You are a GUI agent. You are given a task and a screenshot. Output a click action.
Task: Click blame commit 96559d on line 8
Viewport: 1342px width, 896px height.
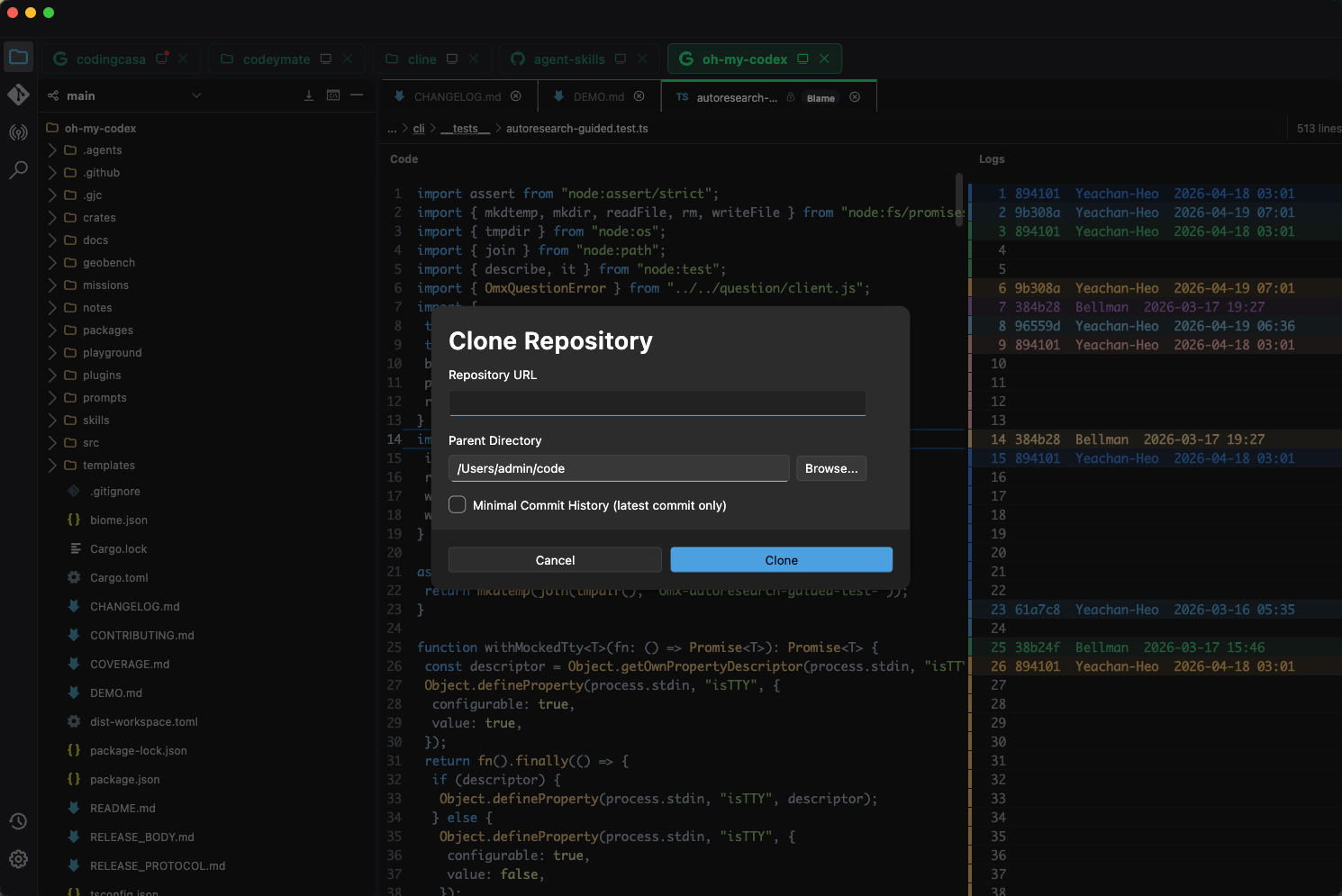tap(1038, 326)
